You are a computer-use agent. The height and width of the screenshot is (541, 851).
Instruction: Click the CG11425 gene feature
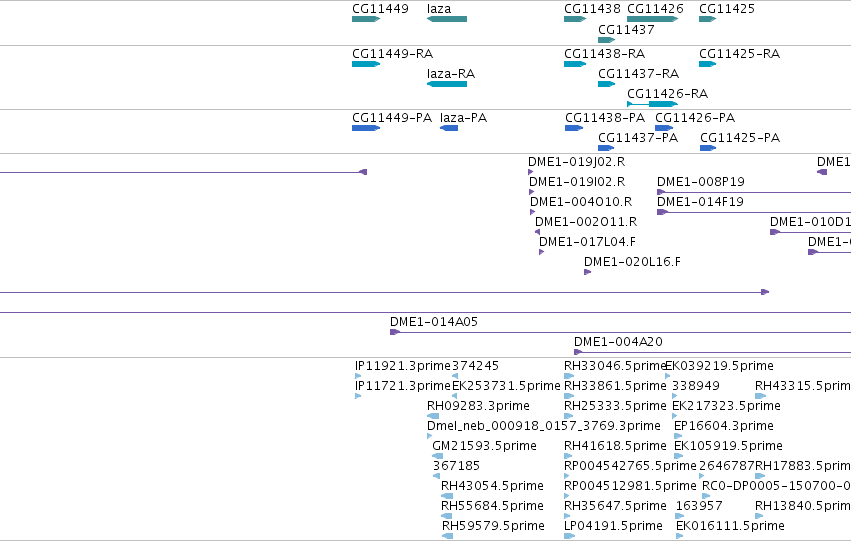707,19
